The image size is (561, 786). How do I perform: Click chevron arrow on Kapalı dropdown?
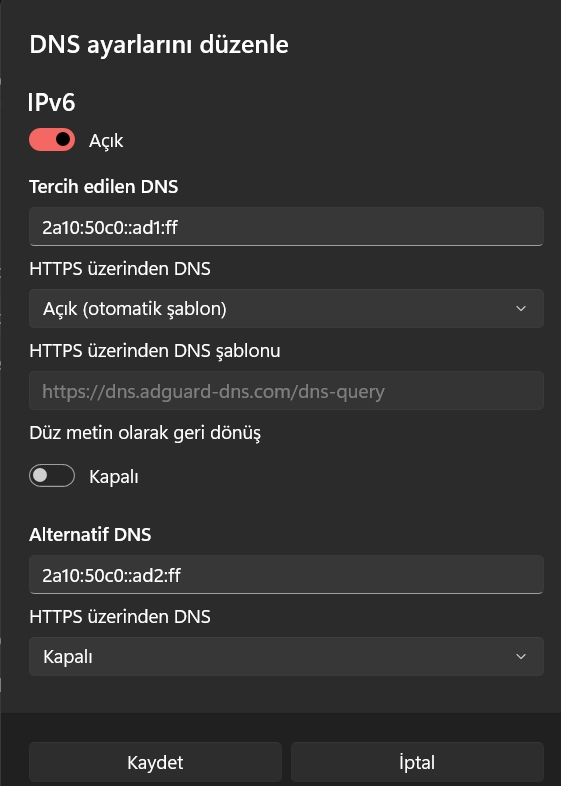521,656
